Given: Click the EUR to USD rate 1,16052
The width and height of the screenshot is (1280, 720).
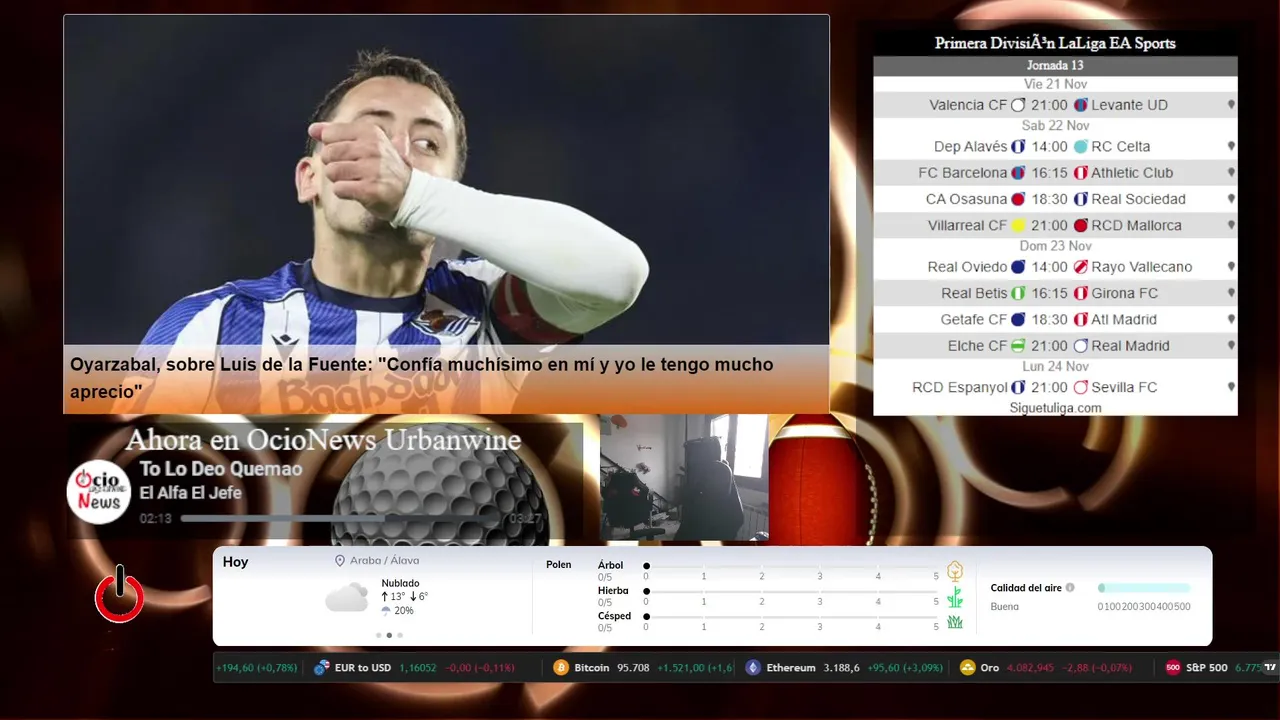Looking at the screenshot, I should tap(418, 668).
